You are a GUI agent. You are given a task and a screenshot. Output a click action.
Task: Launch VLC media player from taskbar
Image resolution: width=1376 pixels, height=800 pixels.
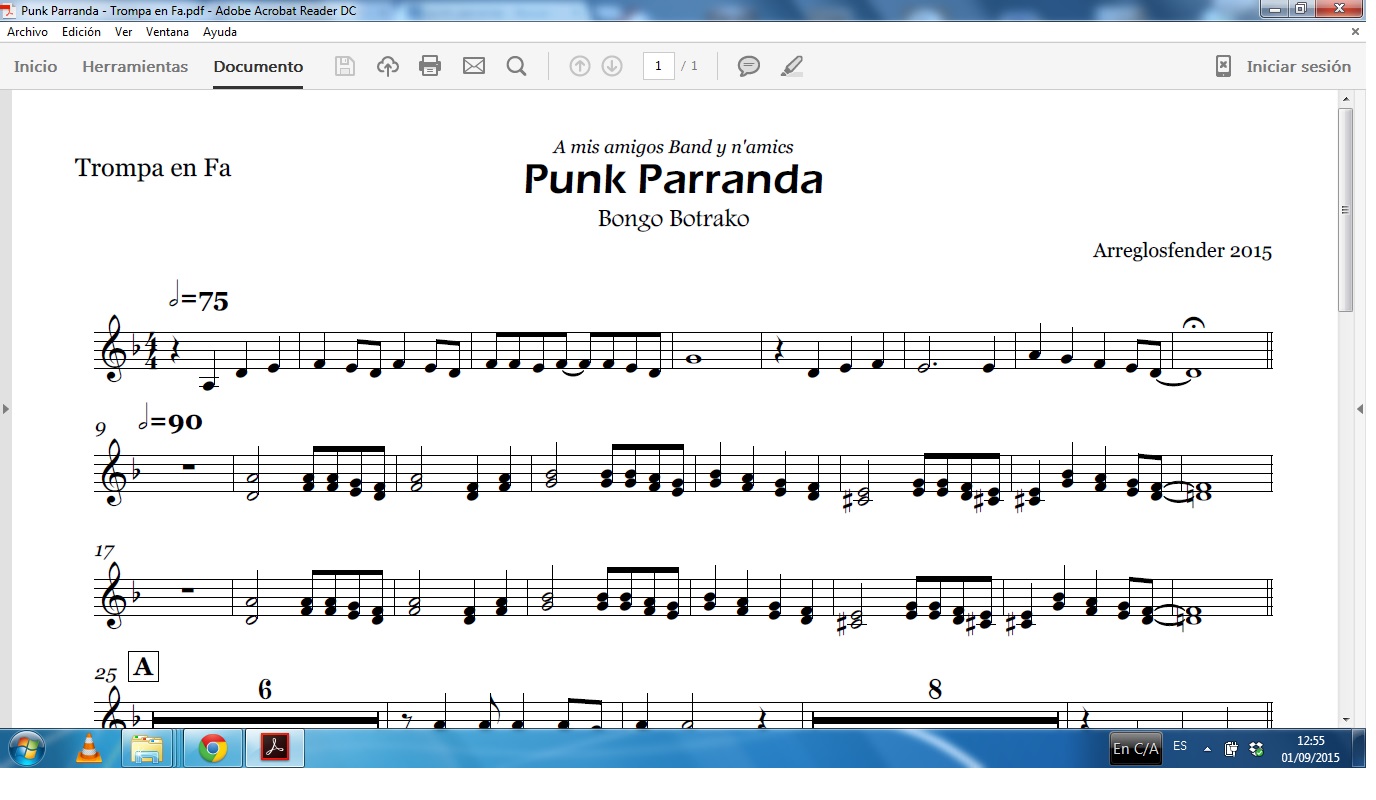[90, 748]
